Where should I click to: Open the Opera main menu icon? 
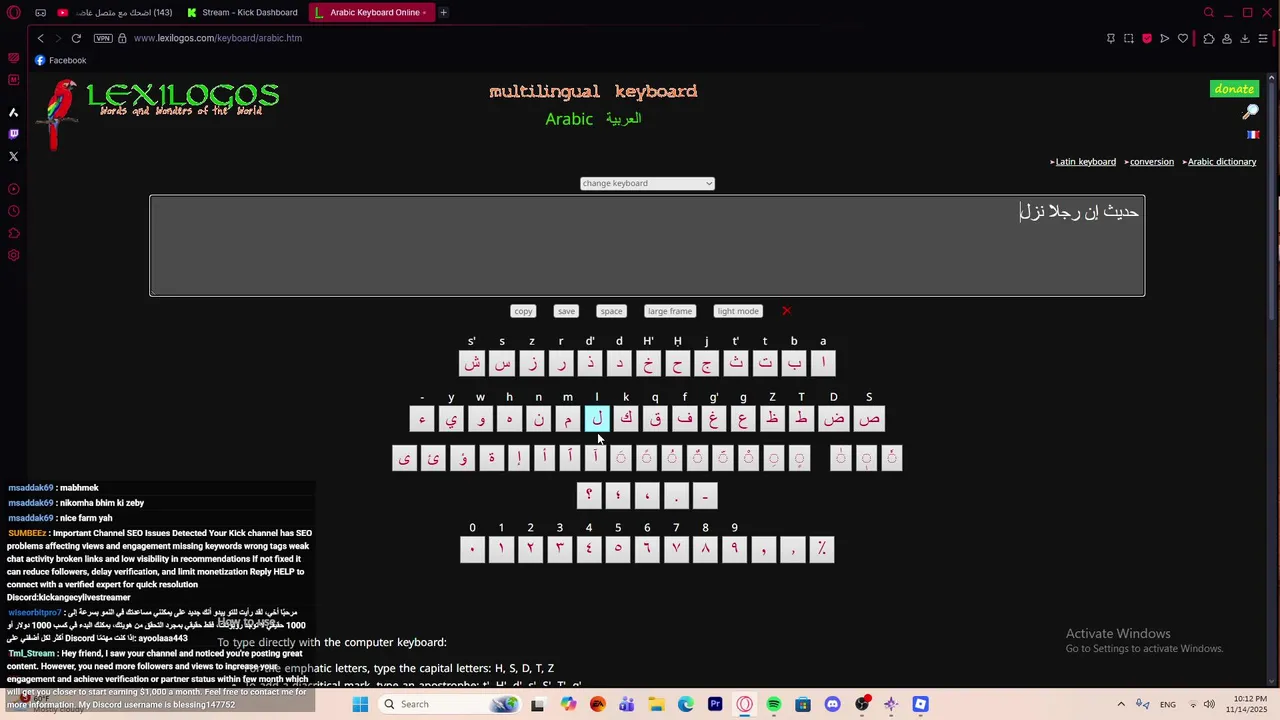point(13,13)
